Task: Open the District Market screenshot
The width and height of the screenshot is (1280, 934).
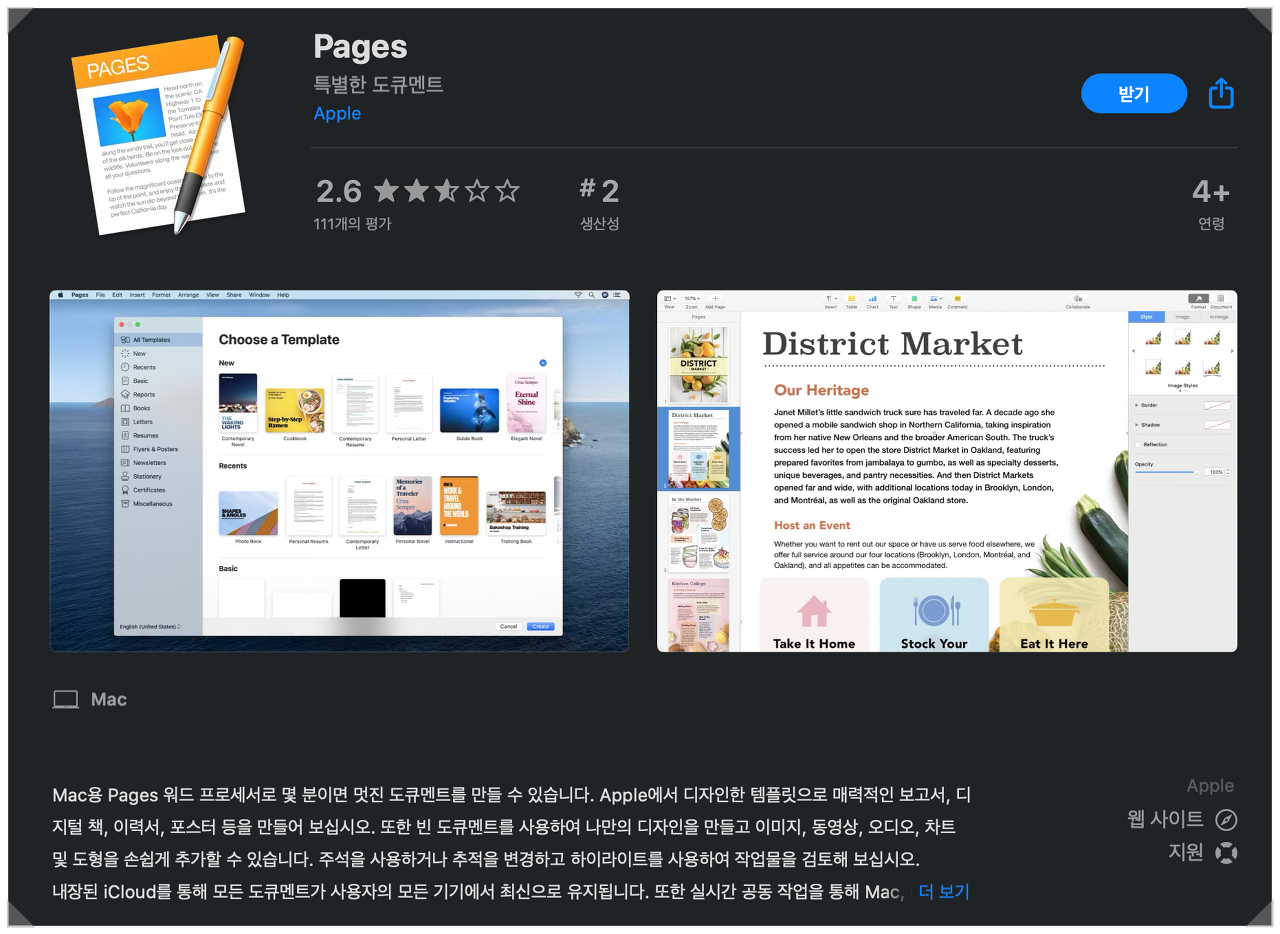Action: point(947,471)
